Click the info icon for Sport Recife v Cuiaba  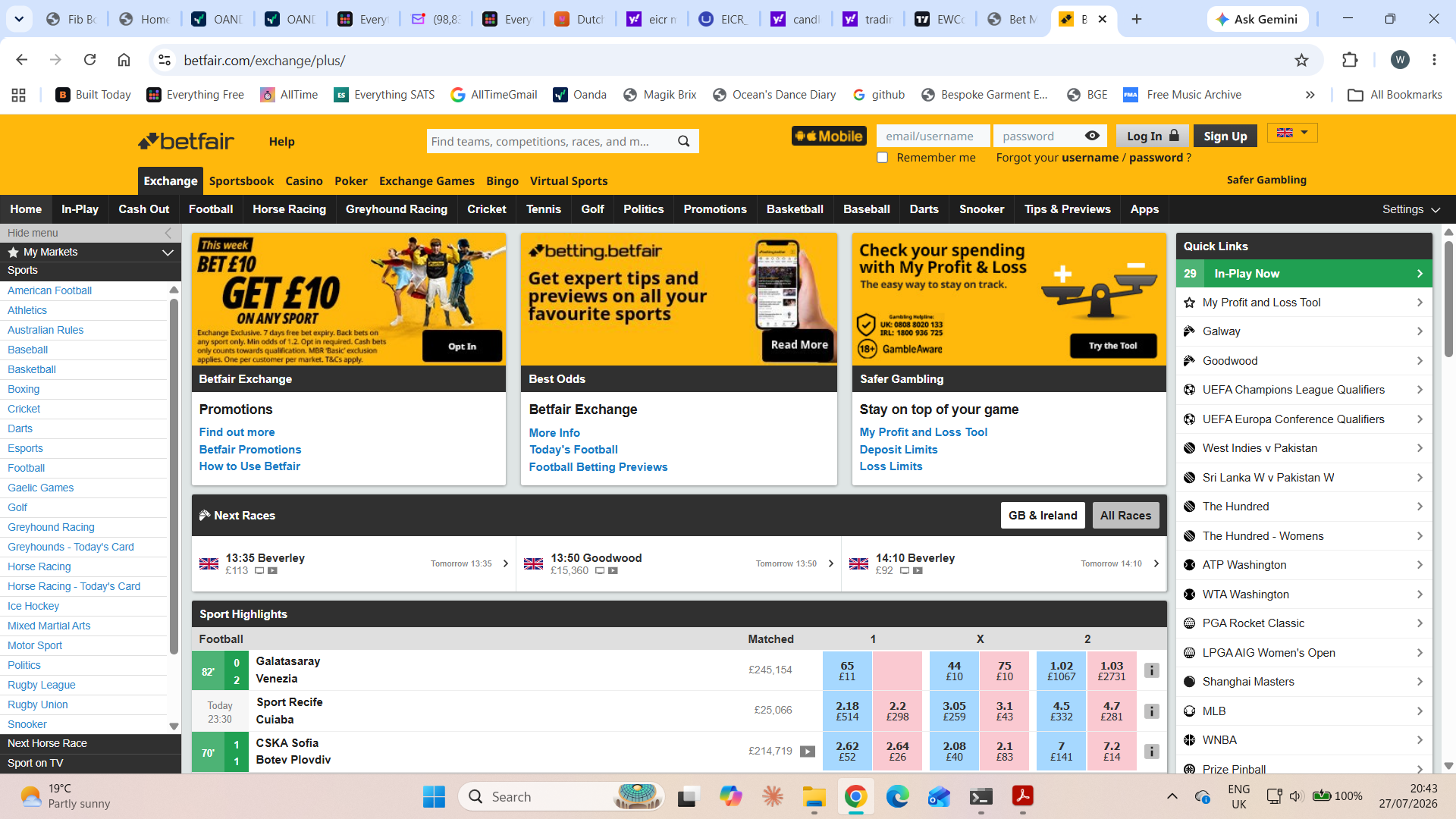pyautogui.click(x=1151, y=711)
